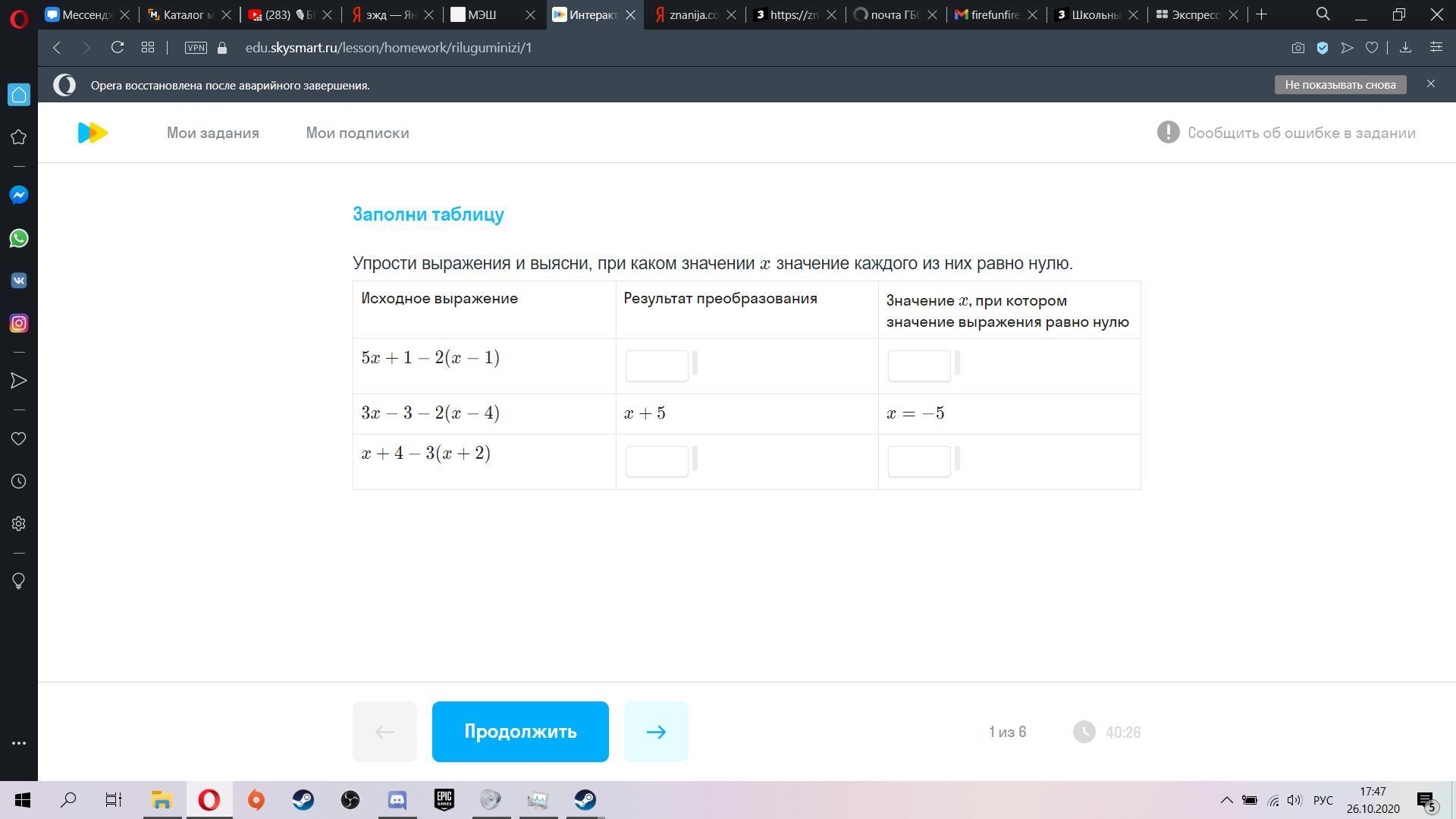
Task: Open Instagram in the Opera sidebar
Action: 19,323
